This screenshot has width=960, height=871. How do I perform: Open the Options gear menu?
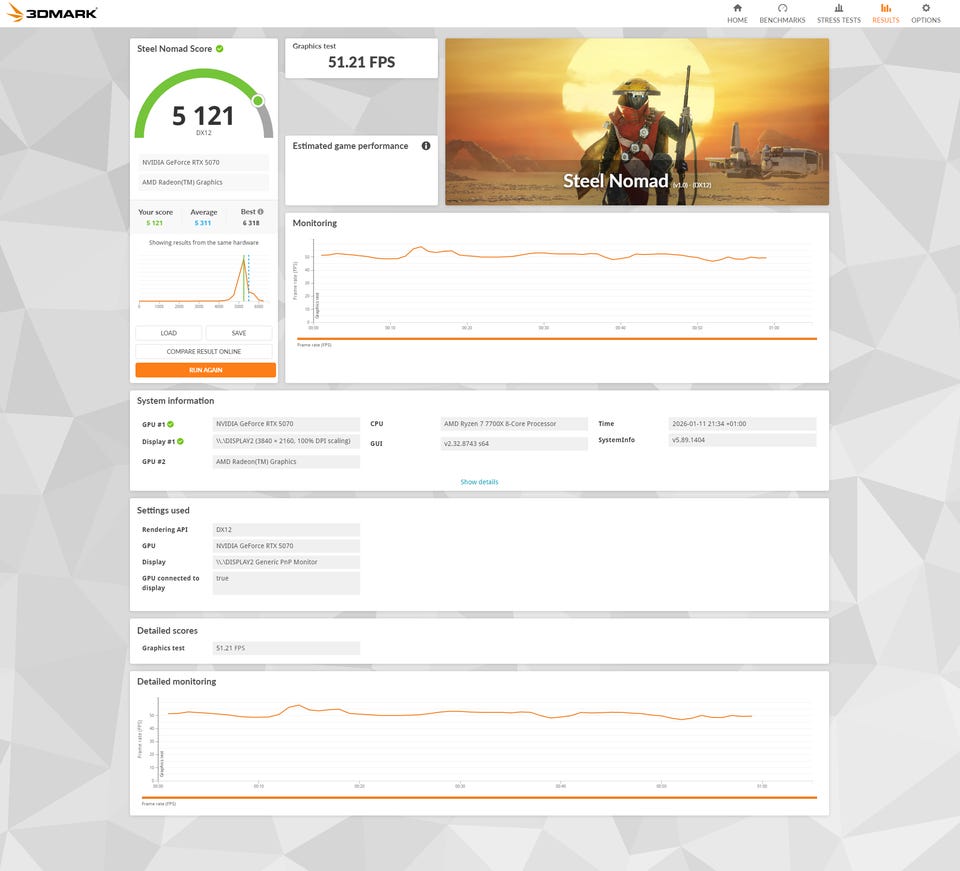(925, 13)
